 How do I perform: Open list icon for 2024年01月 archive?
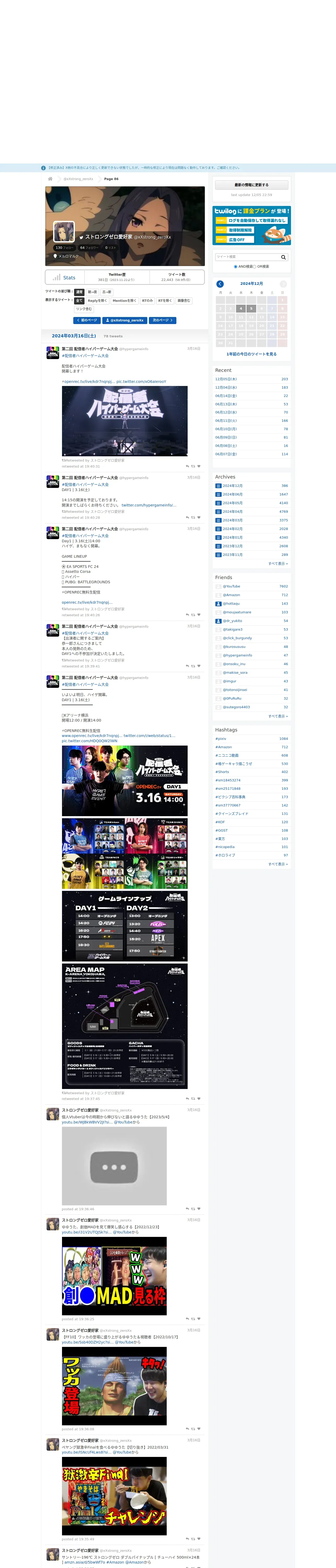point(218,538)
